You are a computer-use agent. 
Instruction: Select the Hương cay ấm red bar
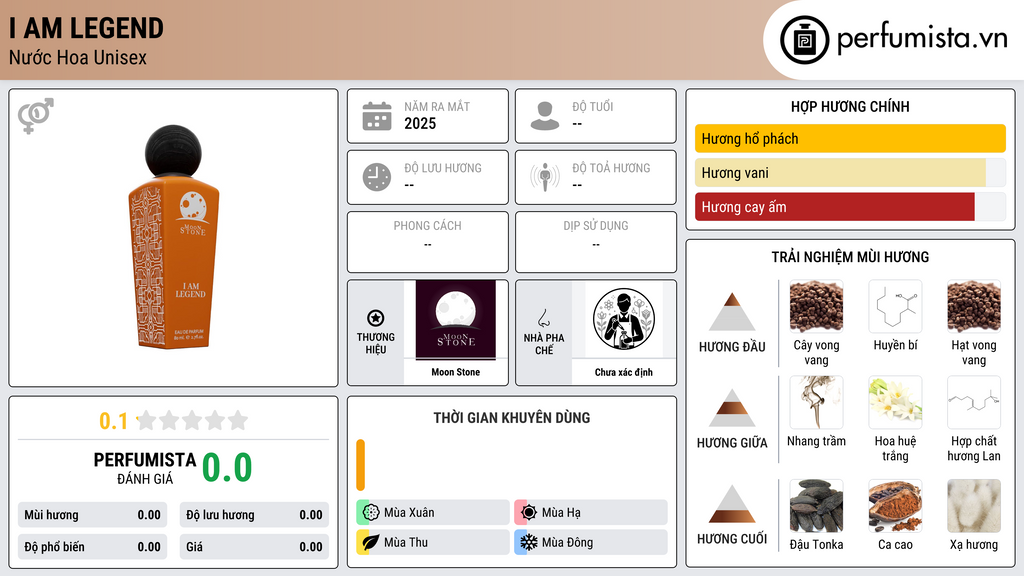835,207
